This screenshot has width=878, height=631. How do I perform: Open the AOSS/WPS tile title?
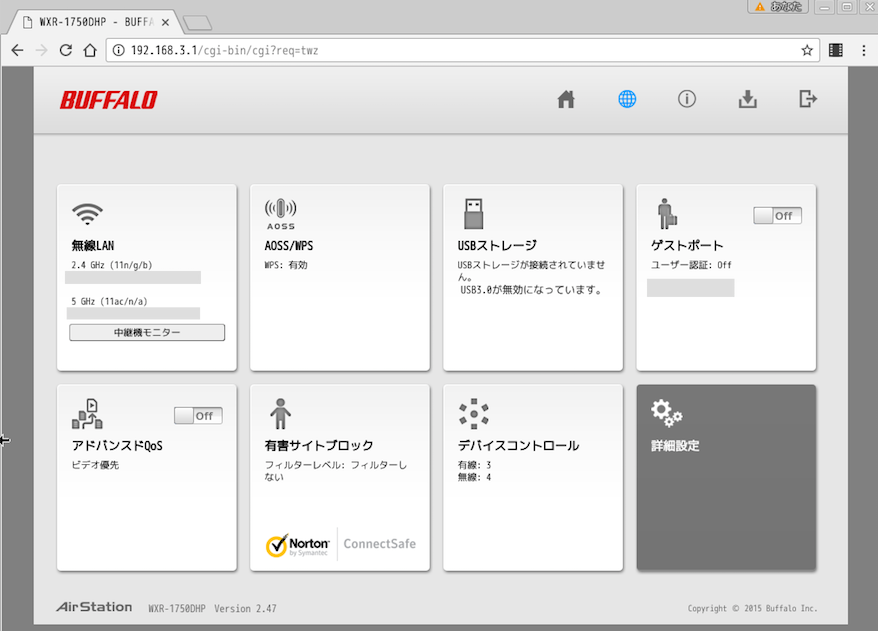tap(289, 245)
